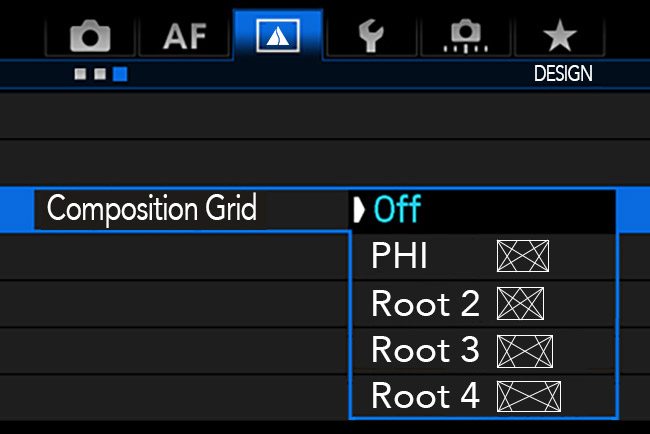Open the camera shooting settings tab
Image resolution: width=650 pixels, height=434 pixels.
[90, 36]
